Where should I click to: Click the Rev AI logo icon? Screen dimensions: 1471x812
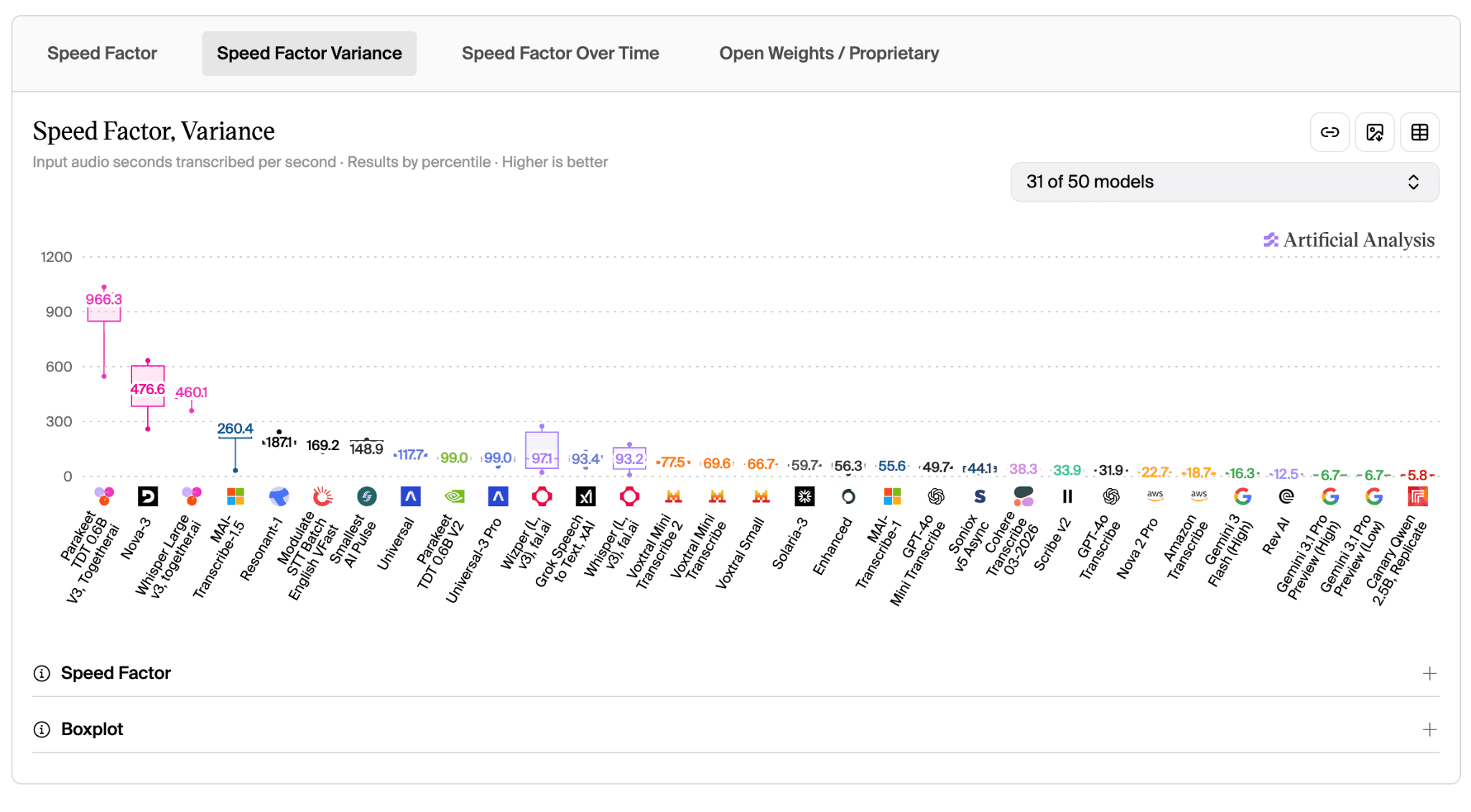(1286, 496)
